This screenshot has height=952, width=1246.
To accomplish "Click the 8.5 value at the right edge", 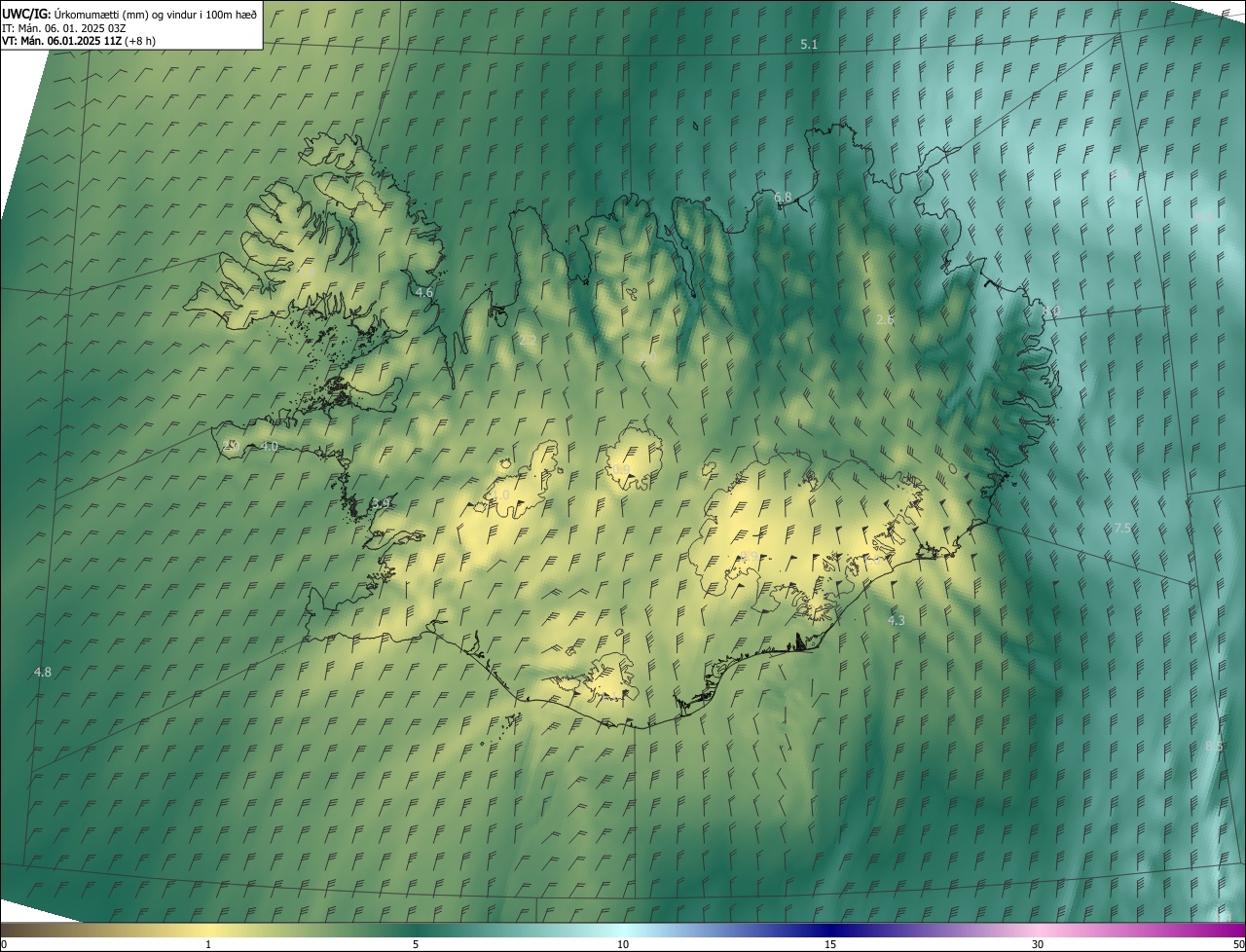I will [x=1213, y=746].
